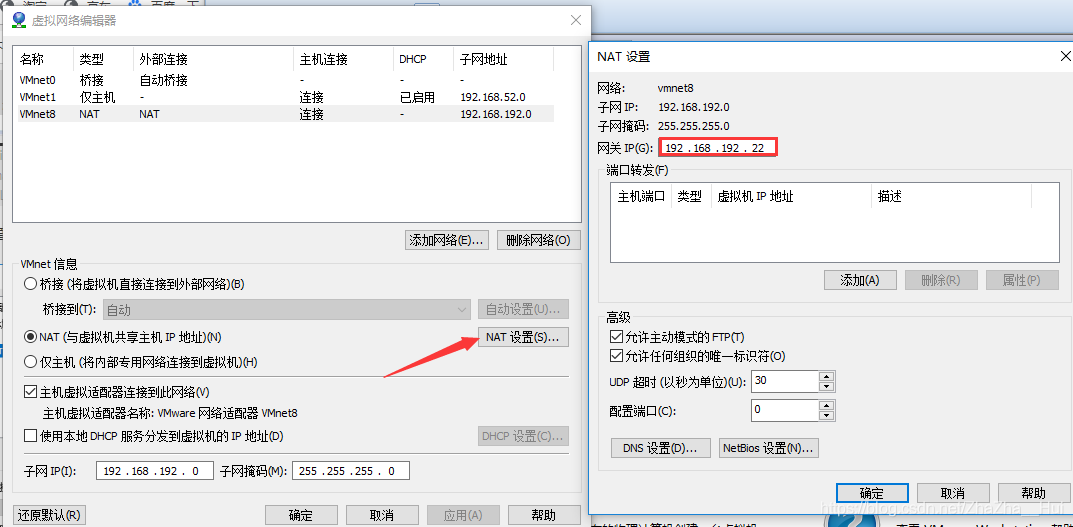The height and width of the screenshot is (527, 1073).
Task: Close the Virtual Network Editor window
Action: click(576, 20)
